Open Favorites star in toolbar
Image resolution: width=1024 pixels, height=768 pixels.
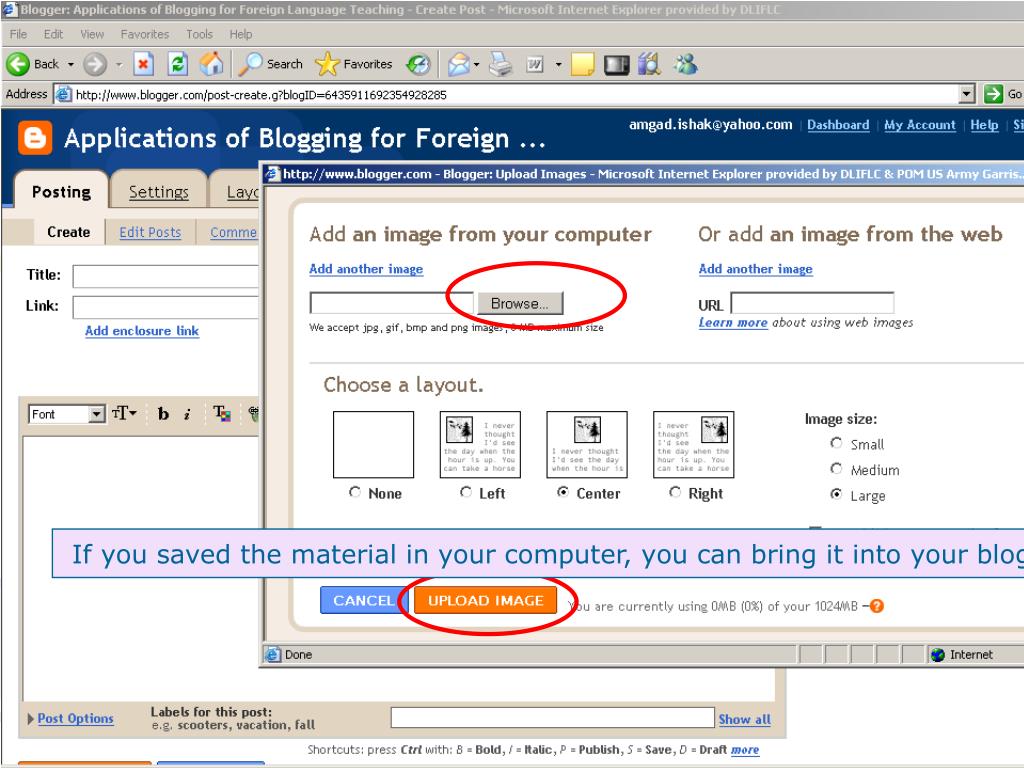click(327, 64)
